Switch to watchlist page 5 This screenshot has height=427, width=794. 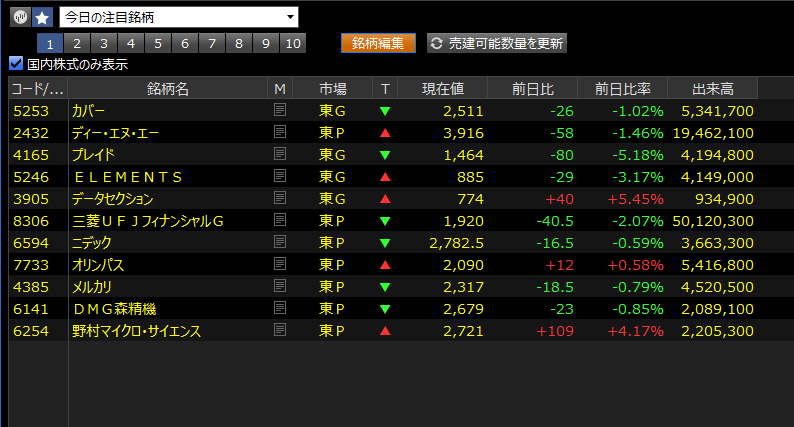[x=158, y=44]
